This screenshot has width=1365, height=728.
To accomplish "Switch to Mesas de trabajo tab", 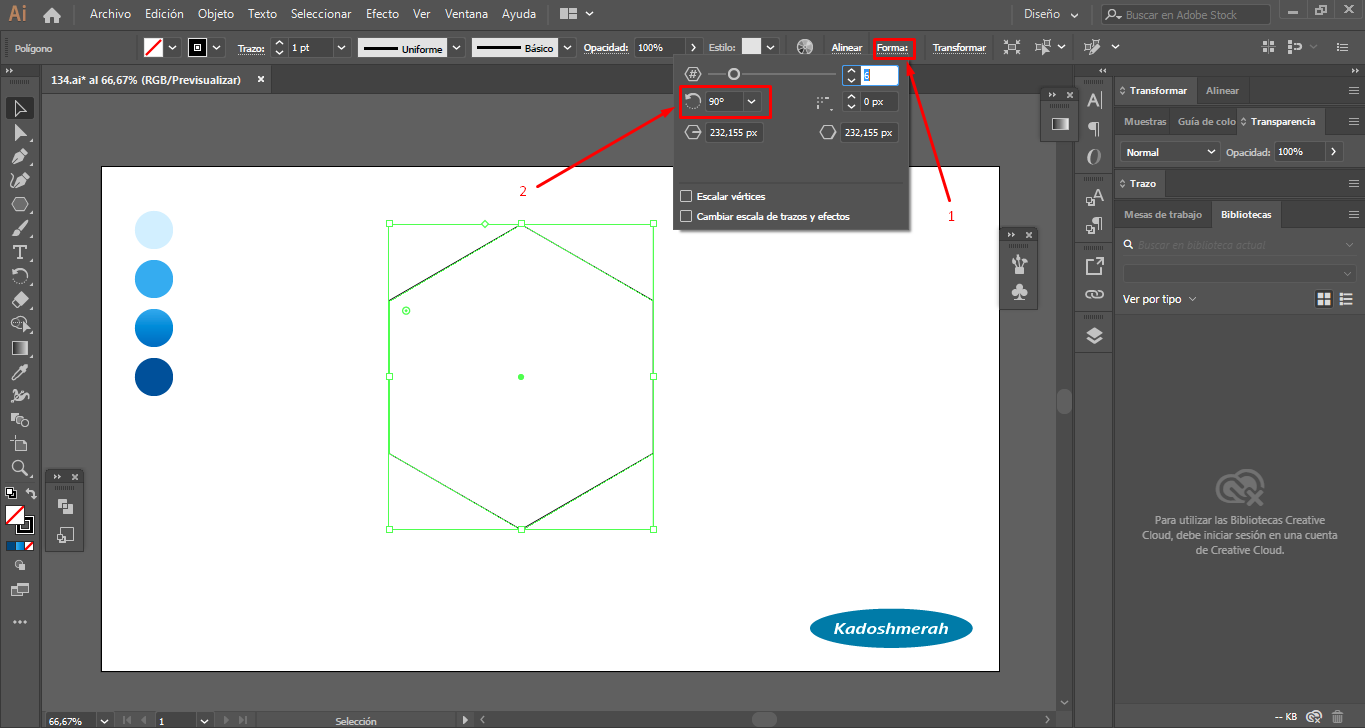I will (x=1161, y=215).
